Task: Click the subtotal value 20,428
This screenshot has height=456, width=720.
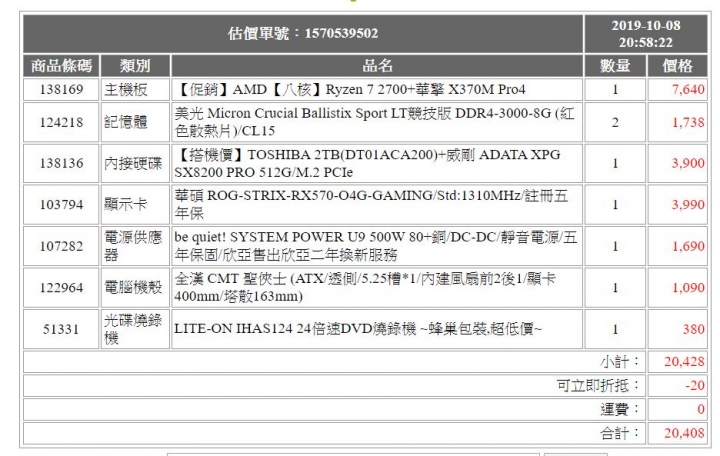Action: [x=684, y=362]
